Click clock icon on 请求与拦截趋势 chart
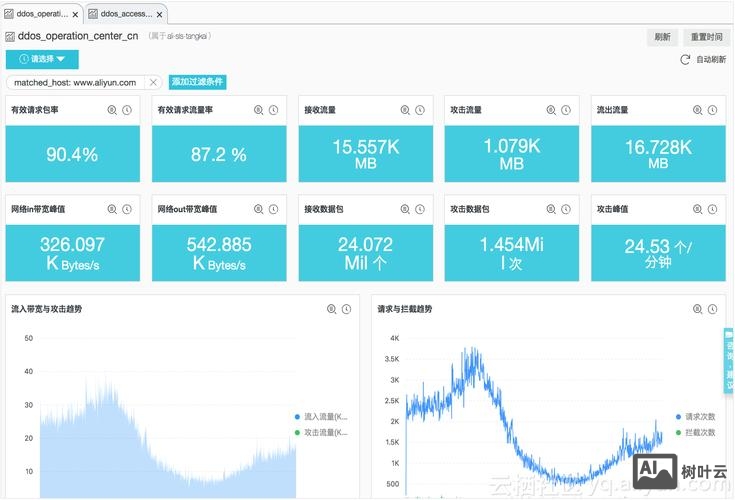735x500 pixels. pos(713,309)
